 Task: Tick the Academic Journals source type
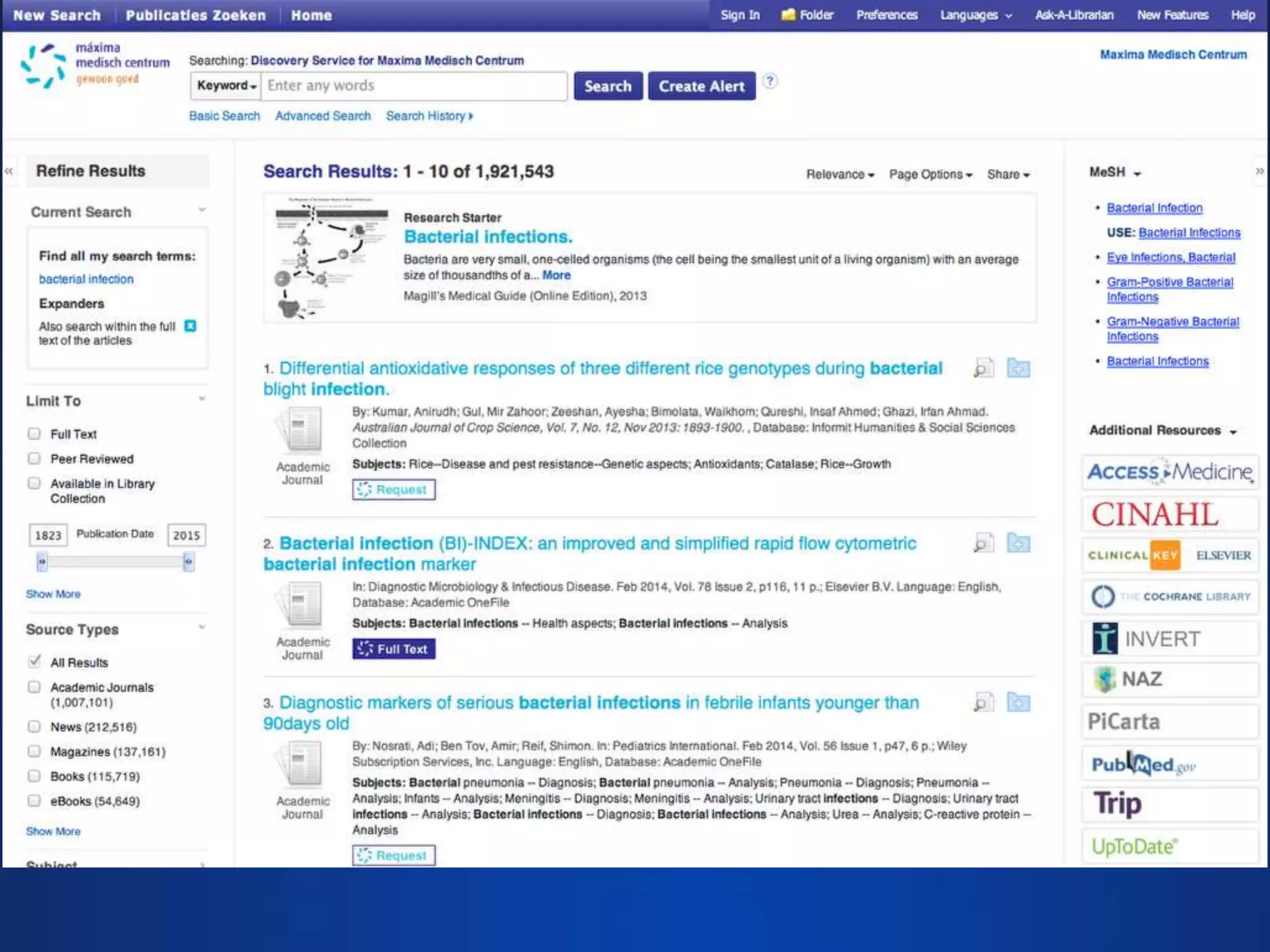click(35, 687)
